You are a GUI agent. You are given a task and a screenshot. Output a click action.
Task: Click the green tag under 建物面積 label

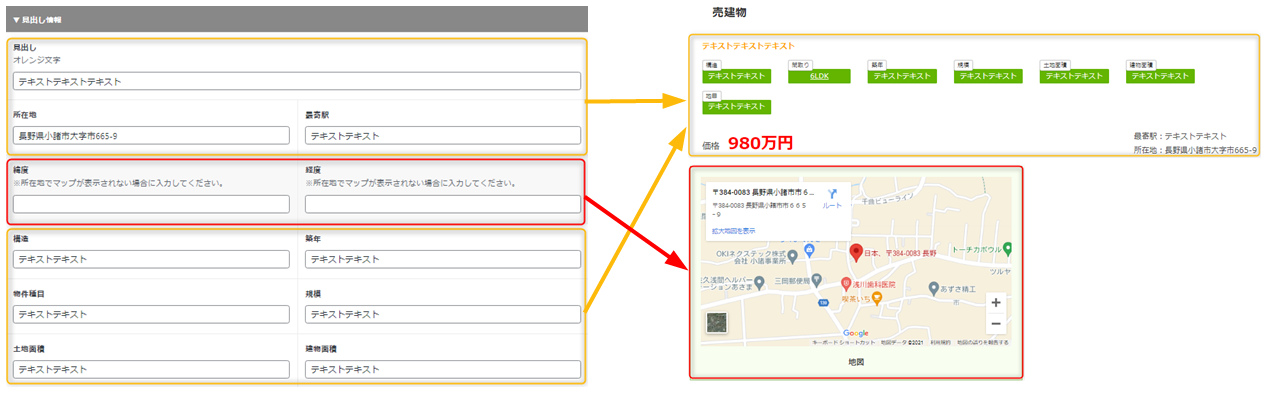pos(1160,76)
